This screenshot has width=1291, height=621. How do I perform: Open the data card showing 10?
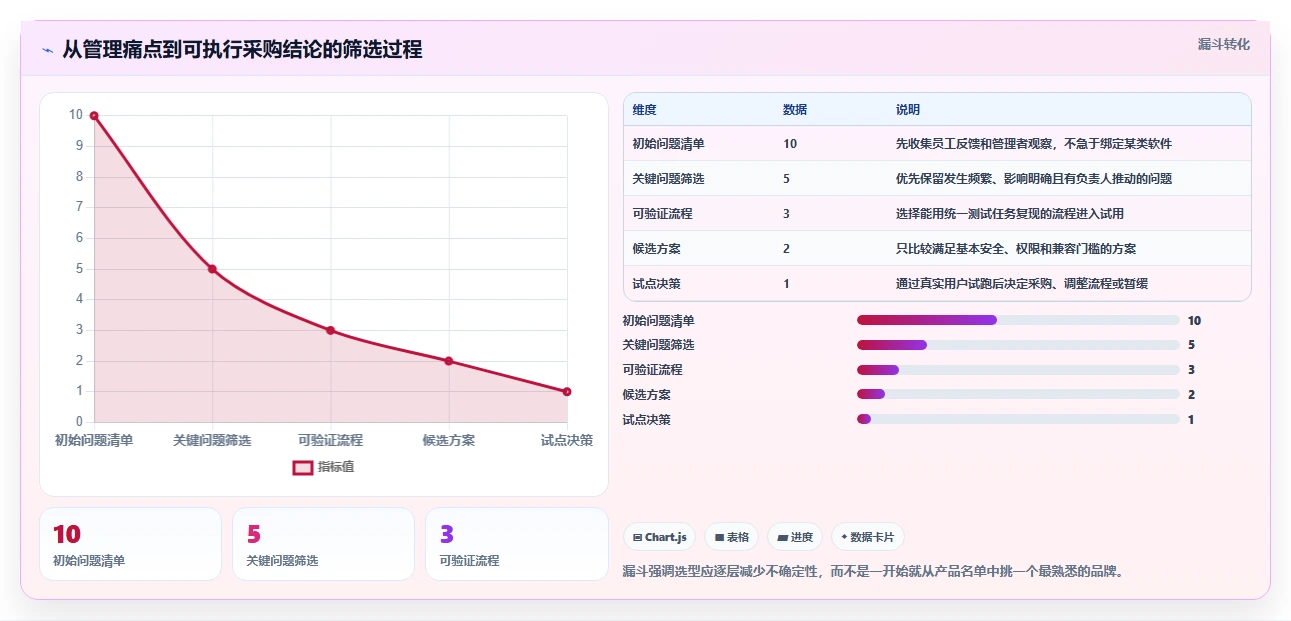coord(130,544)
